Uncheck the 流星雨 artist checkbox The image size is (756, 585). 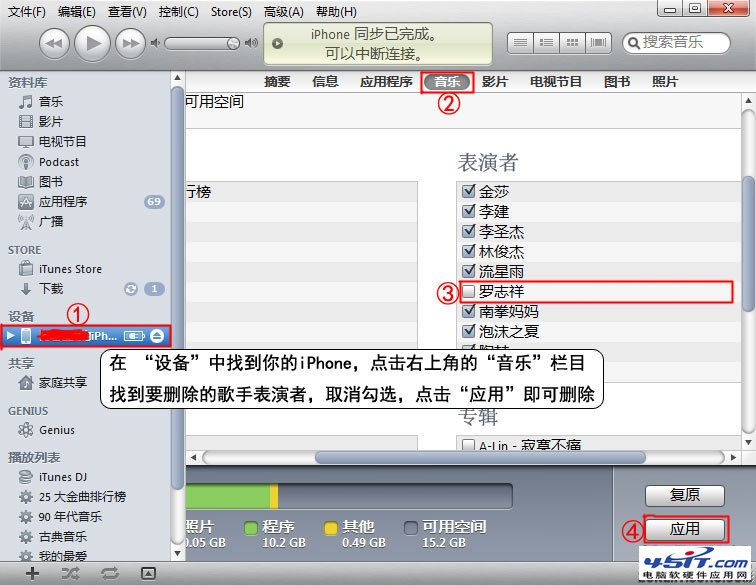click(x=469, y=271)
